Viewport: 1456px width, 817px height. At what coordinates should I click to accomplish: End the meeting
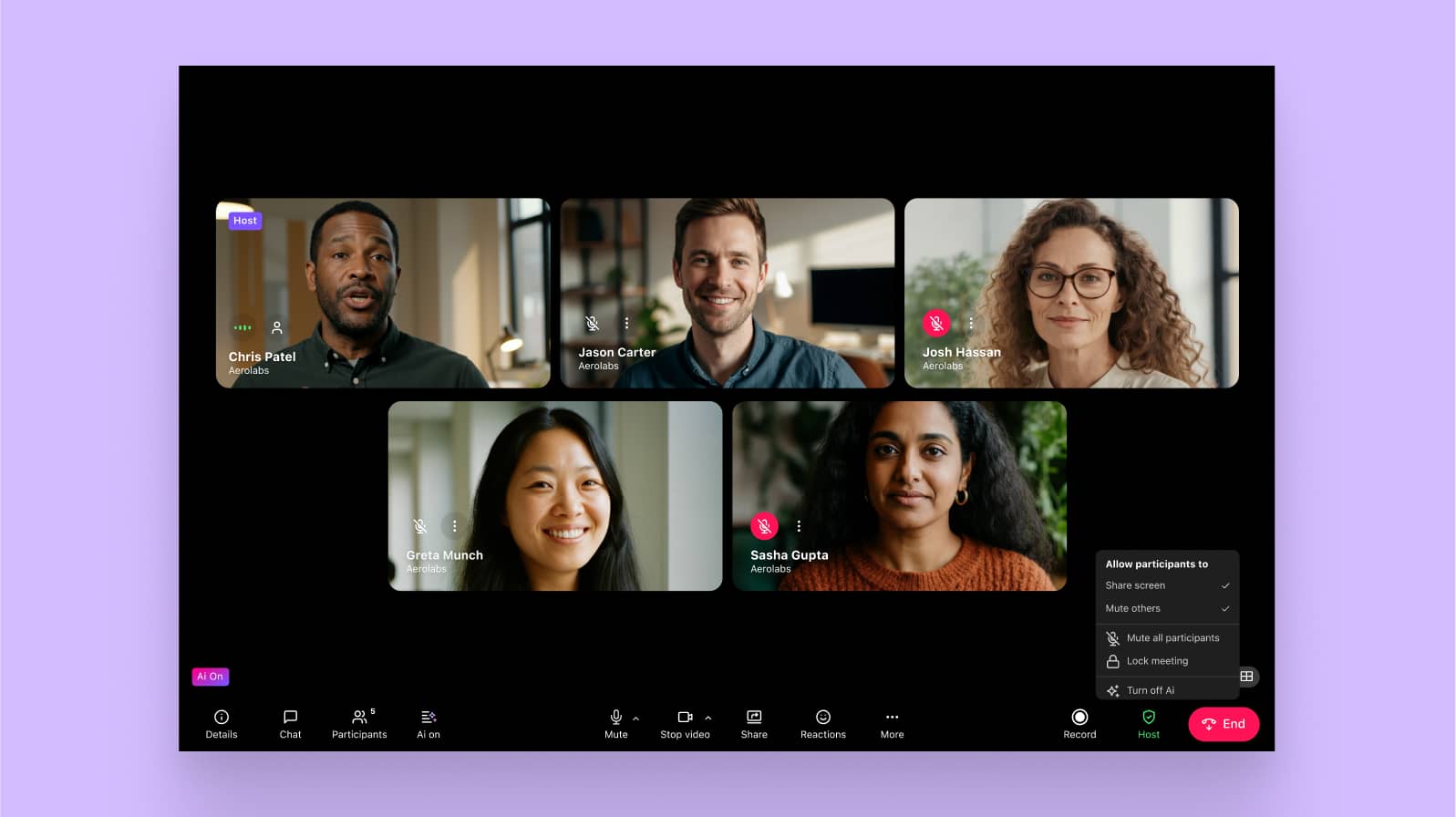[x=1224, y=724]
